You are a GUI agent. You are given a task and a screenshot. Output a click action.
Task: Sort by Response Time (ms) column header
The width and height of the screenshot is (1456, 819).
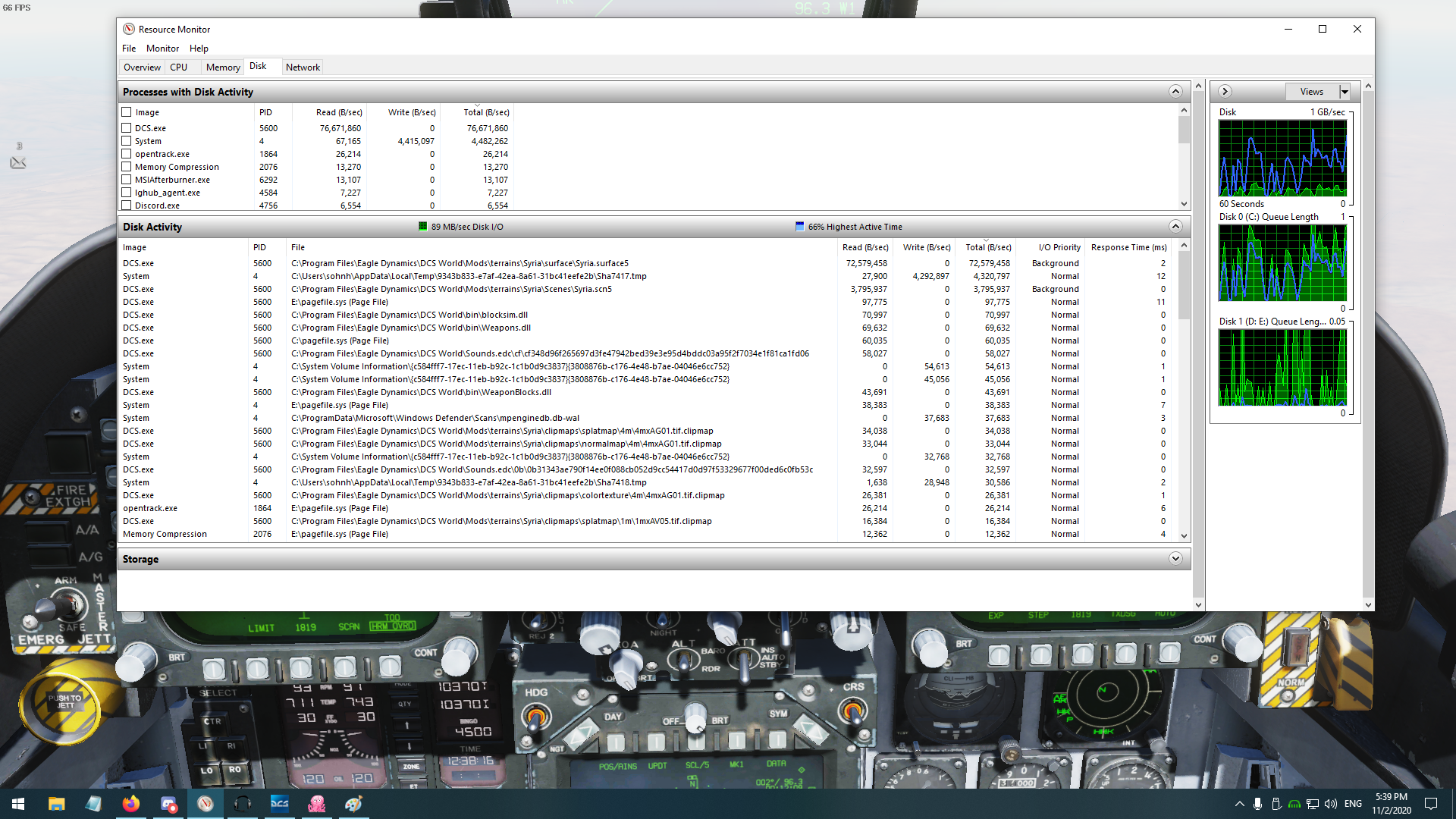[1128, 247]
